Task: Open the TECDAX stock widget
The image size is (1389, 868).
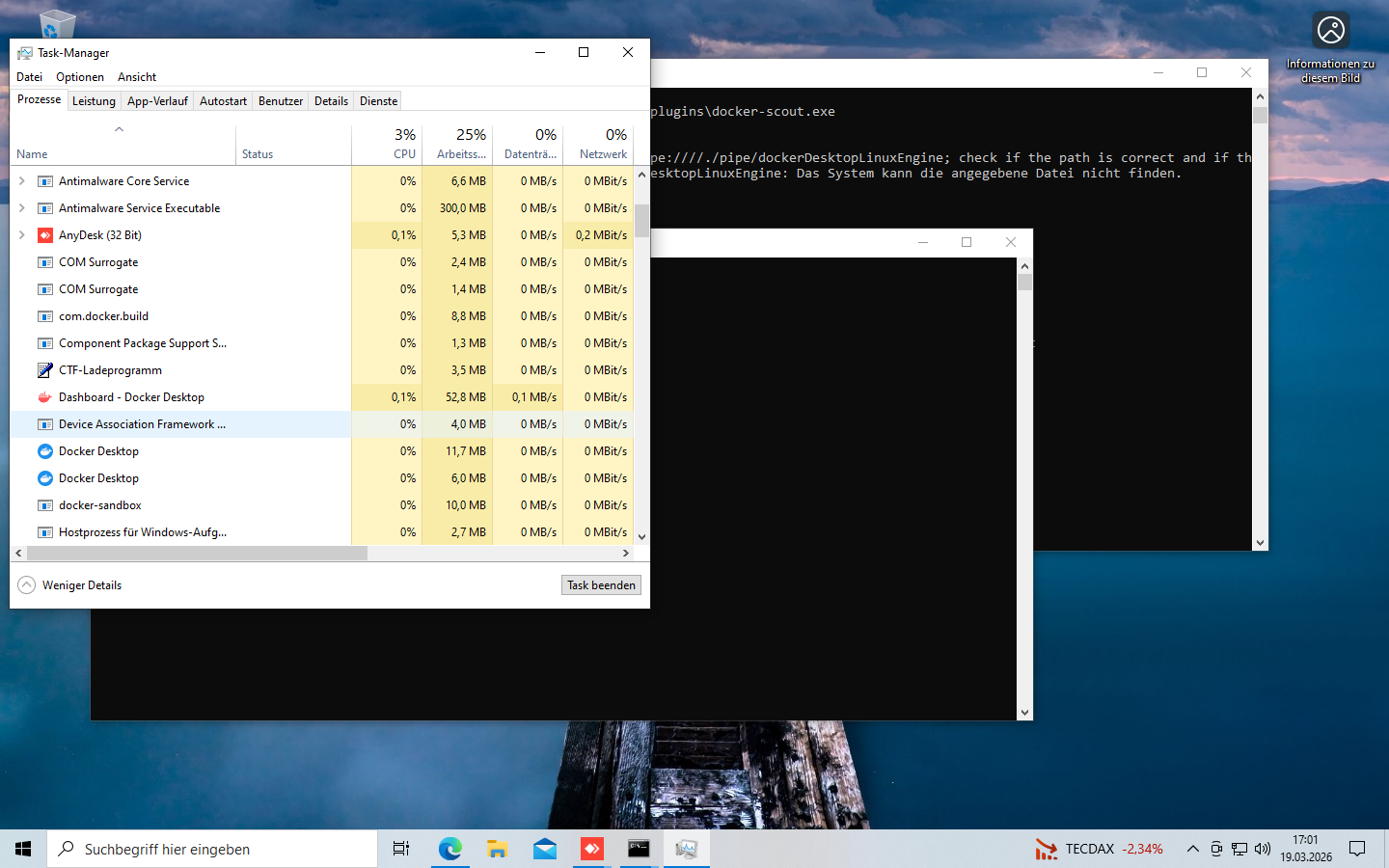Action: [1099, 849]
